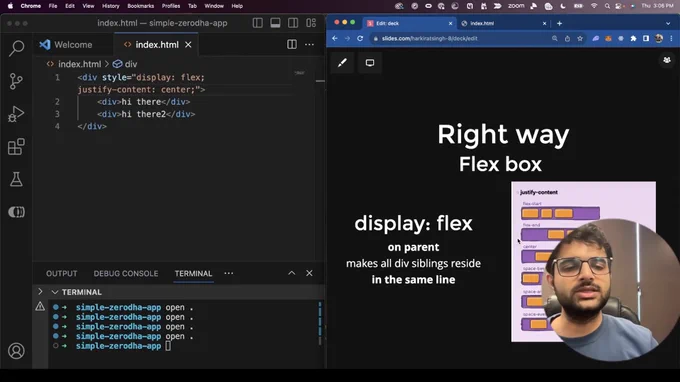The width and height of the screenshot is (680, 382).
Task: Click the closing </div> on line 4
Action: 92,126
